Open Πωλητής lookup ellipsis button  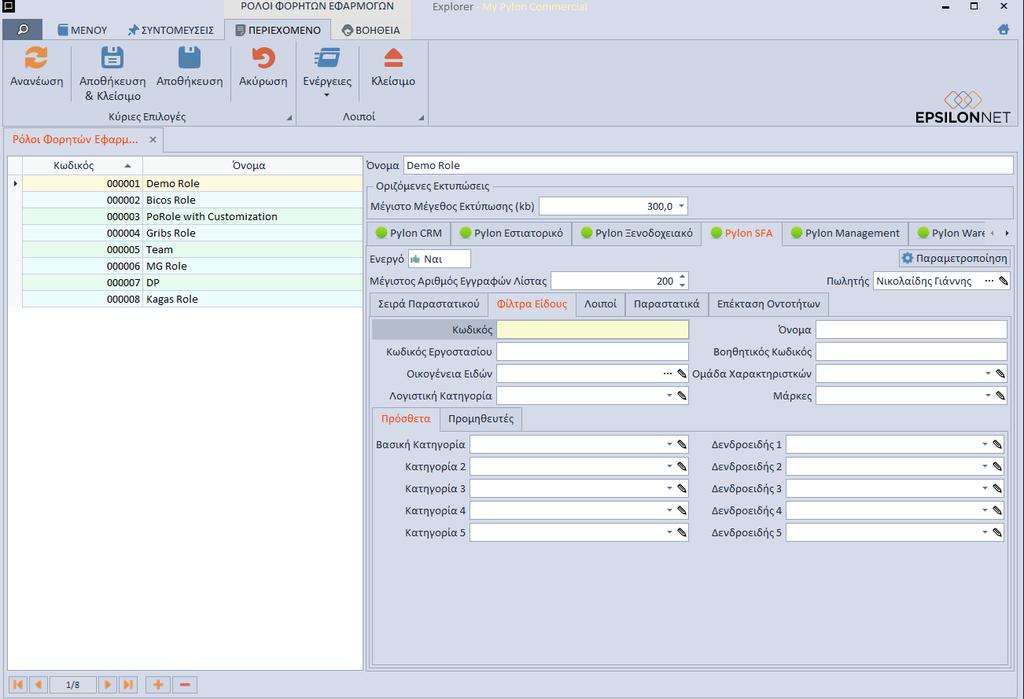[x=989, y=281]
